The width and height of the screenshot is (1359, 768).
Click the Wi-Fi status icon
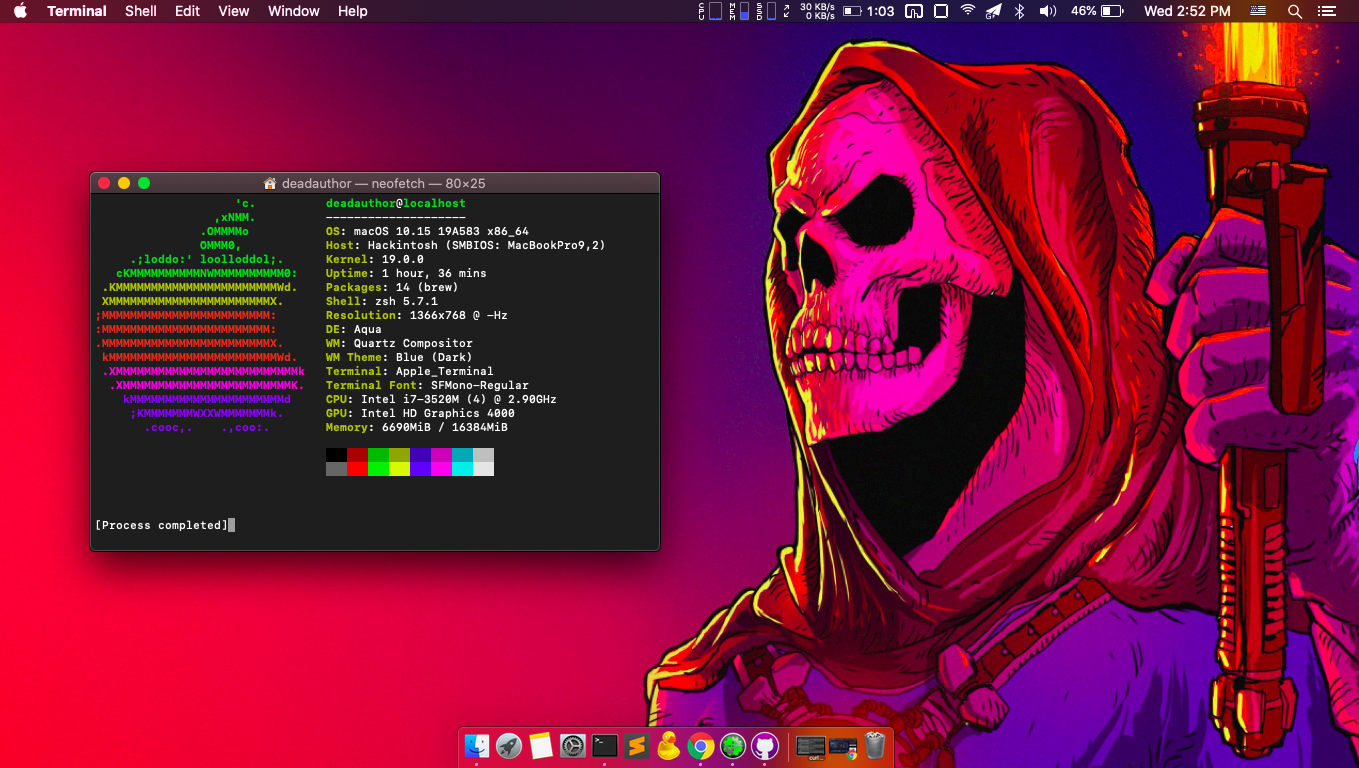click(967, 11)
